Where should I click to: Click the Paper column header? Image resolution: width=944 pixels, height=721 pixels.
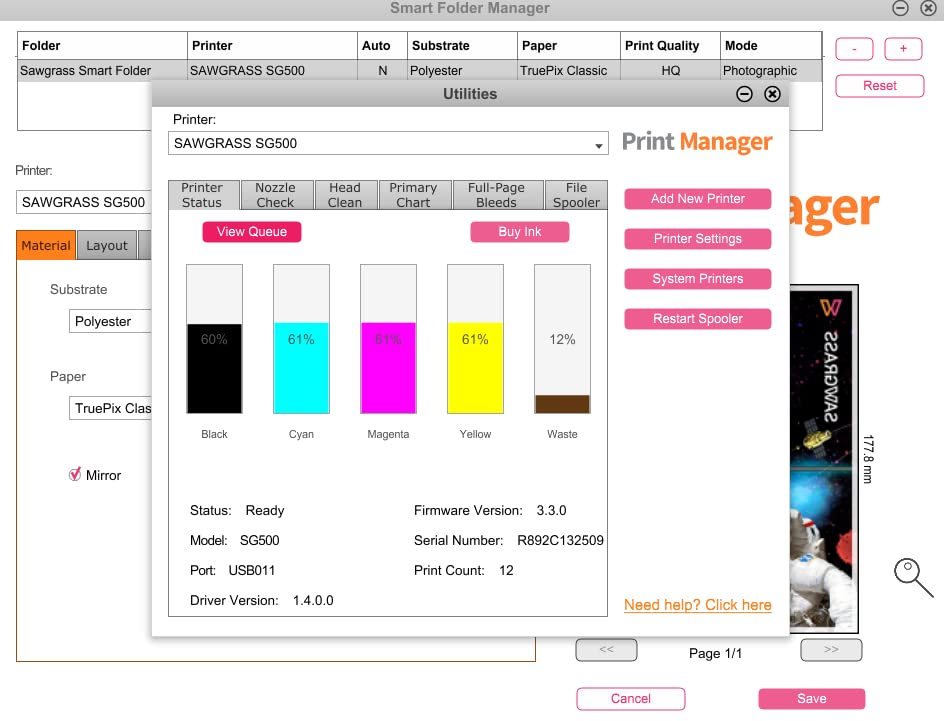pos(568,46)
